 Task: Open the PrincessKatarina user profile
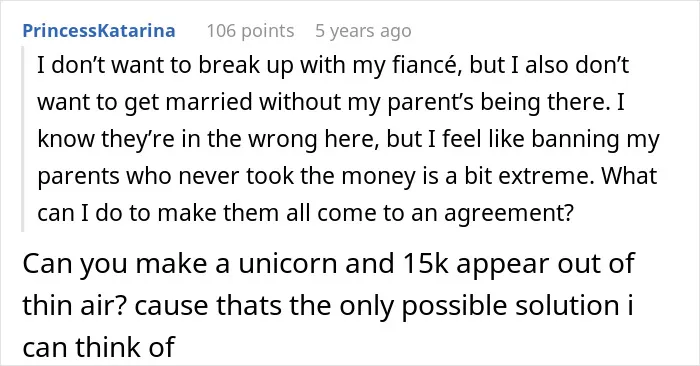pyautogui.click(x=99, y=31)
